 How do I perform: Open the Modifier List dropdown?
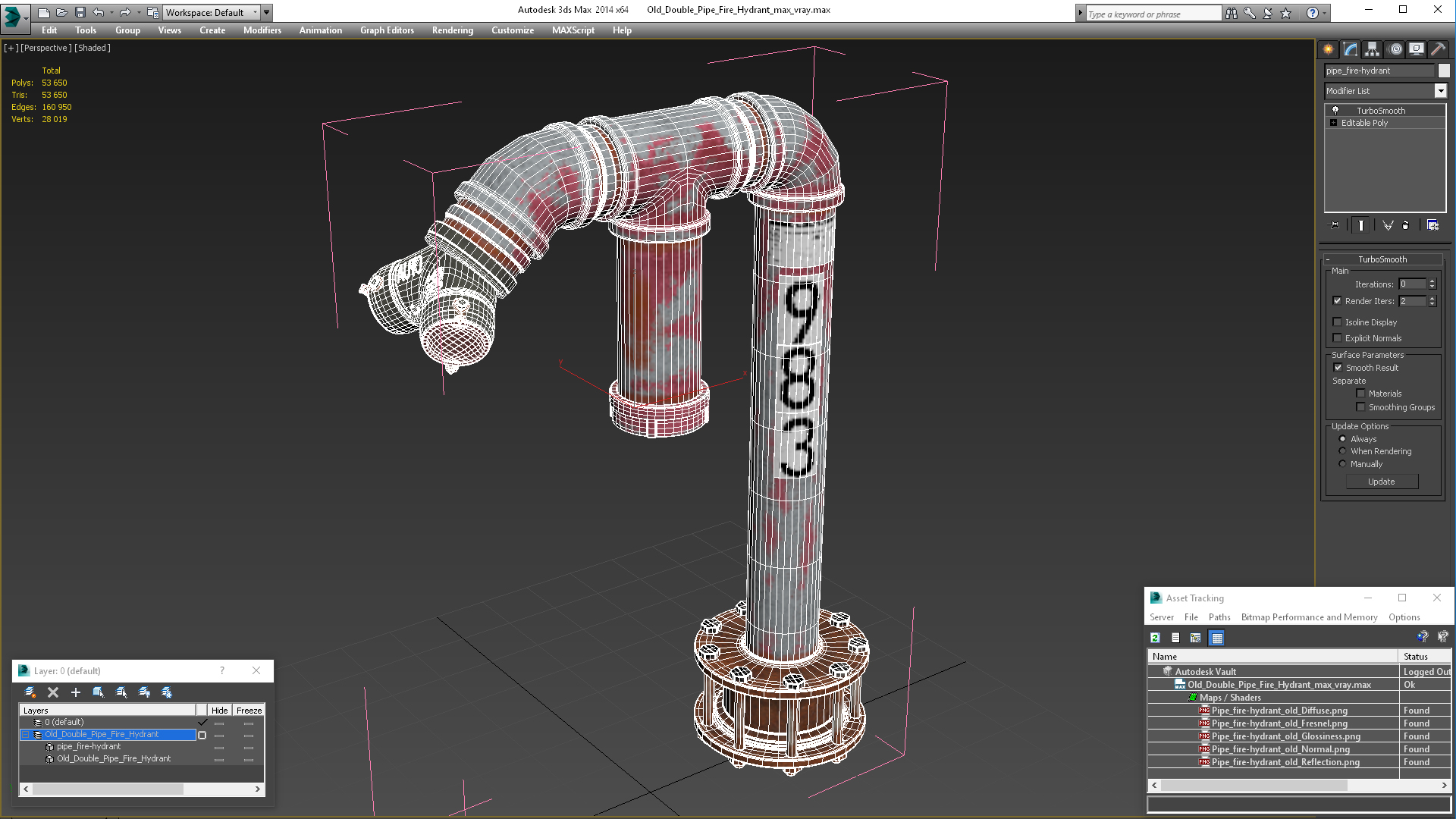[x=1440, y=91]
